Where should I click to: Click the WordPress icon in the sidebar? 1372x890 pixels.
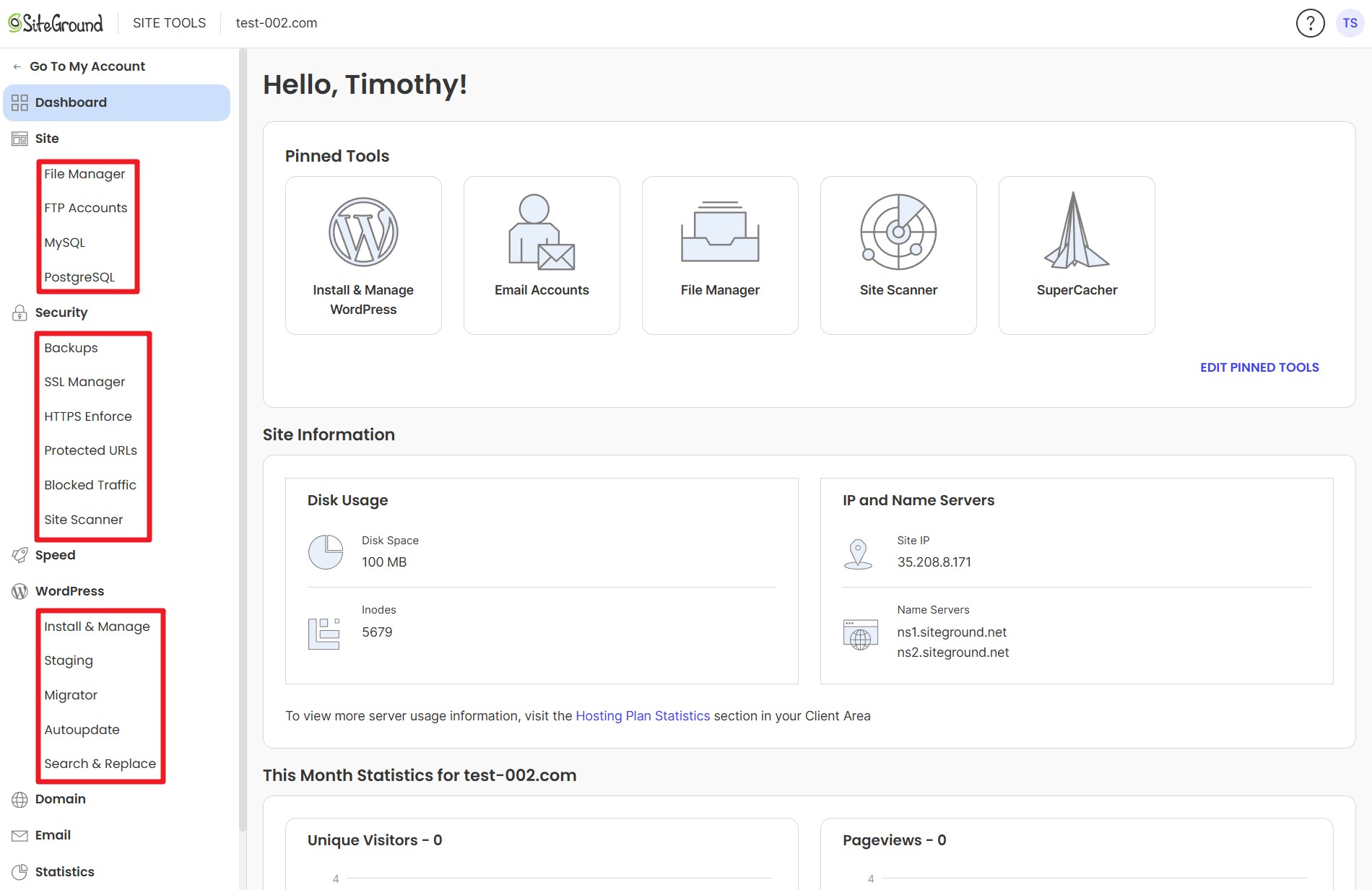(x=18, y=591)
